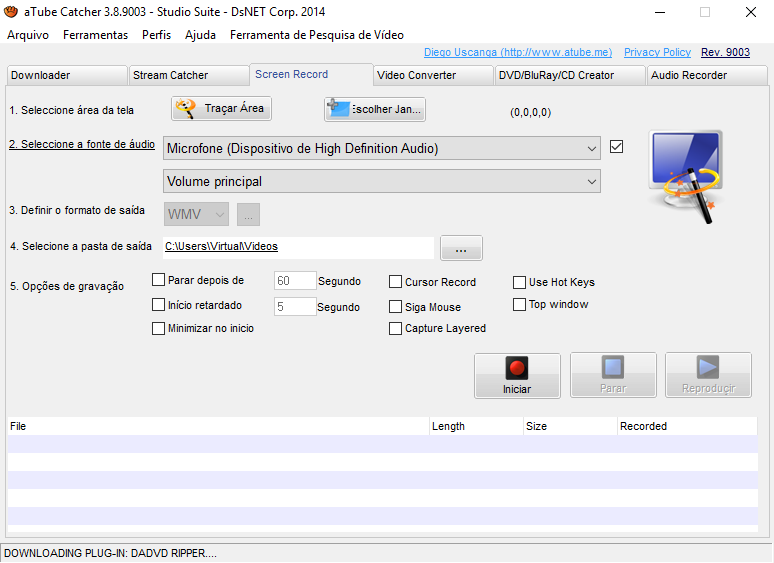Open the Ajuda menu
The height and width of the screenshot is (563, 774).
(200, 35)
